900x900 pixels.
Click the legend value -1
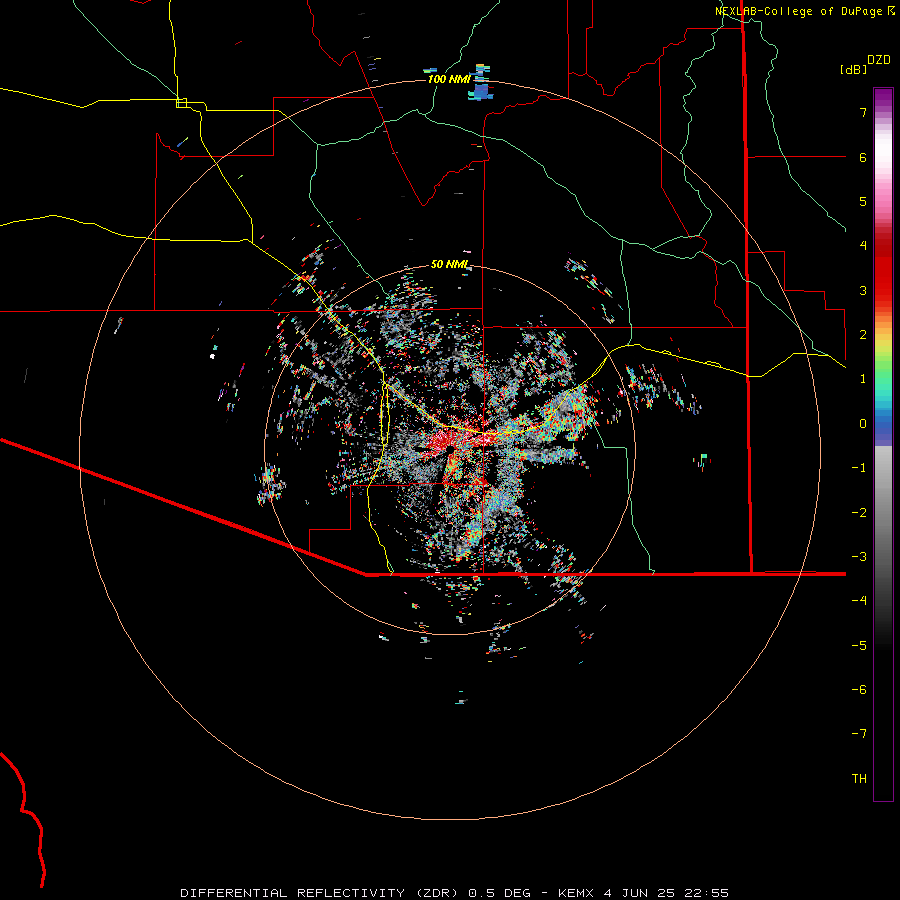(859, 468)
